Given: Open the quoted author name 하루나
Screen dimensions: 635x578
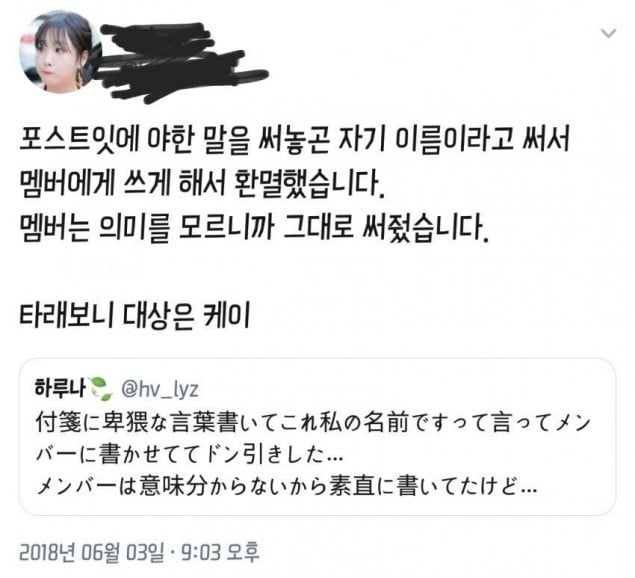Looking at the screenshot, I should point(60,388).
